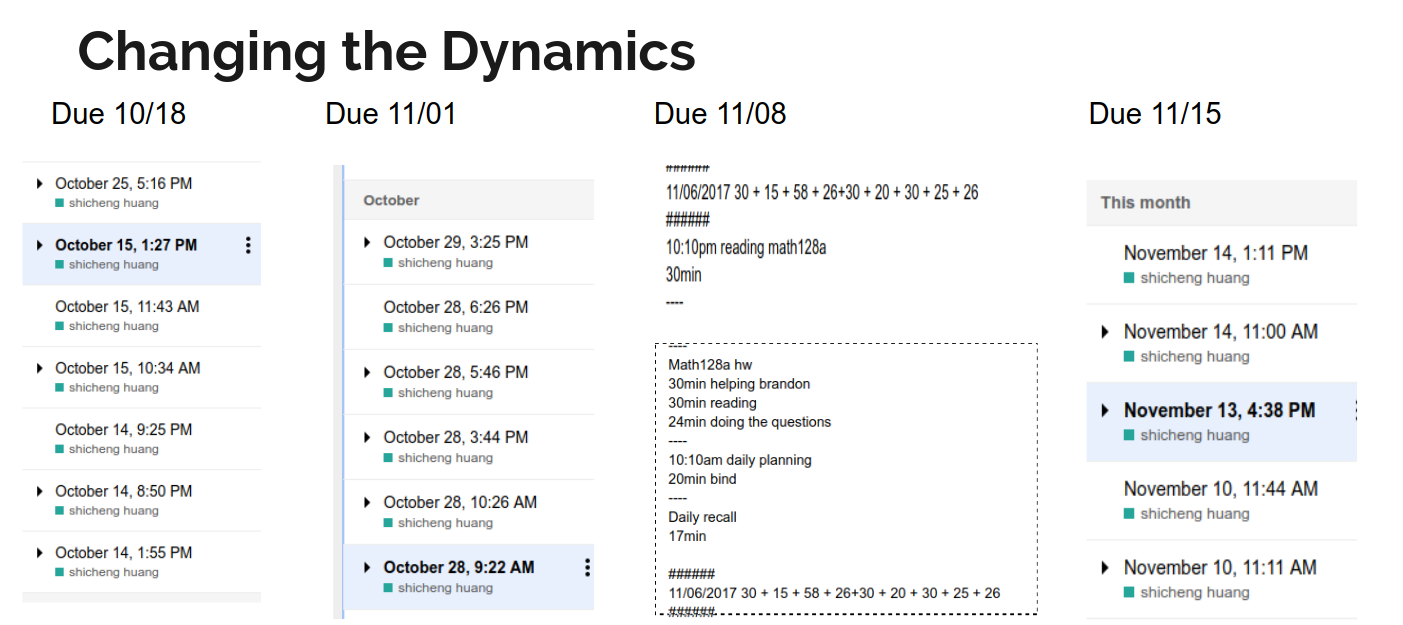Open the more-options menu for October 15, 1:27 PM
1403x625 pixels.
pyautogui.click(x=248, y=245)
